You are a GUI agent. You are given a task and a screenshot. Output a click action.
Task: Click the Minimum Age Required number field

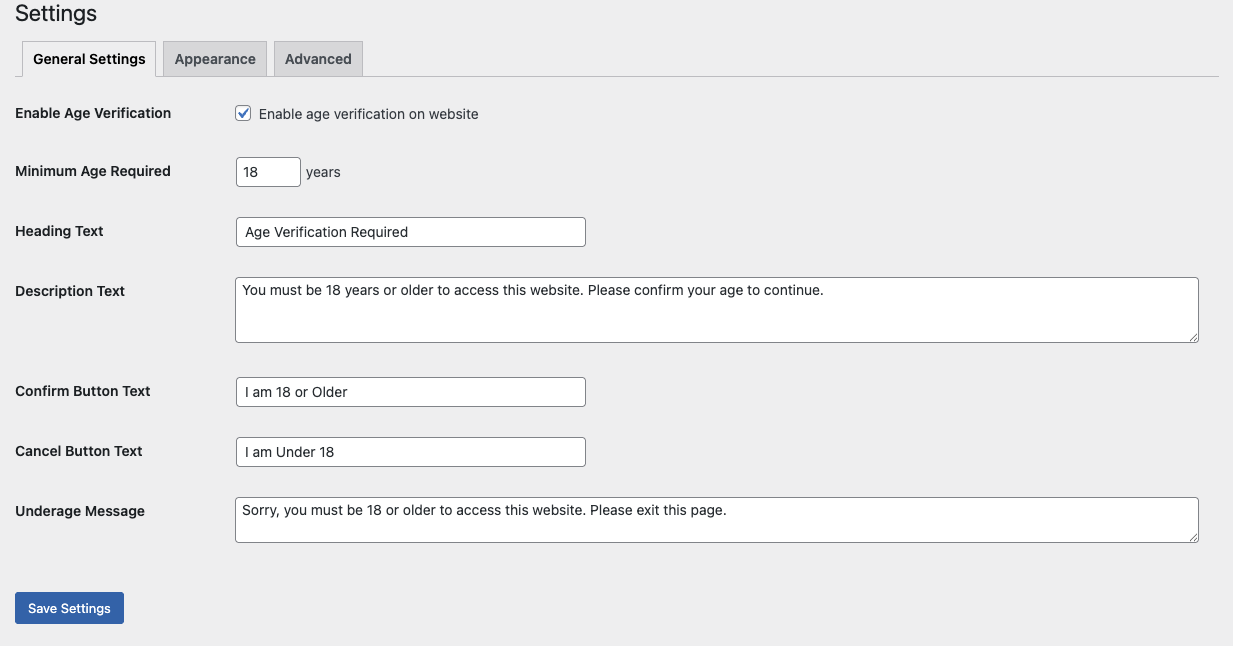(268, 172)
